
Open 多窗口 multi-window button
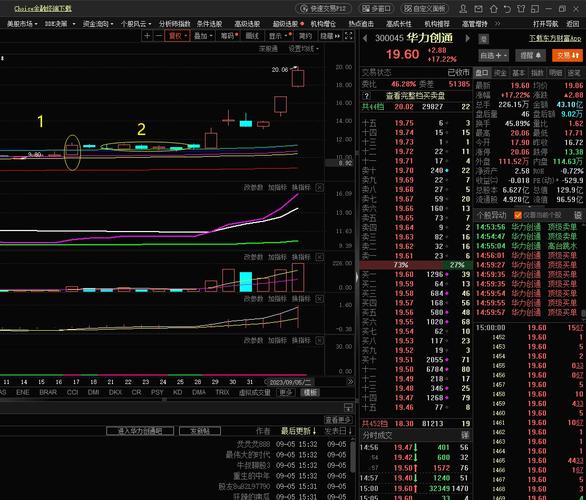[x=376, y=9]
